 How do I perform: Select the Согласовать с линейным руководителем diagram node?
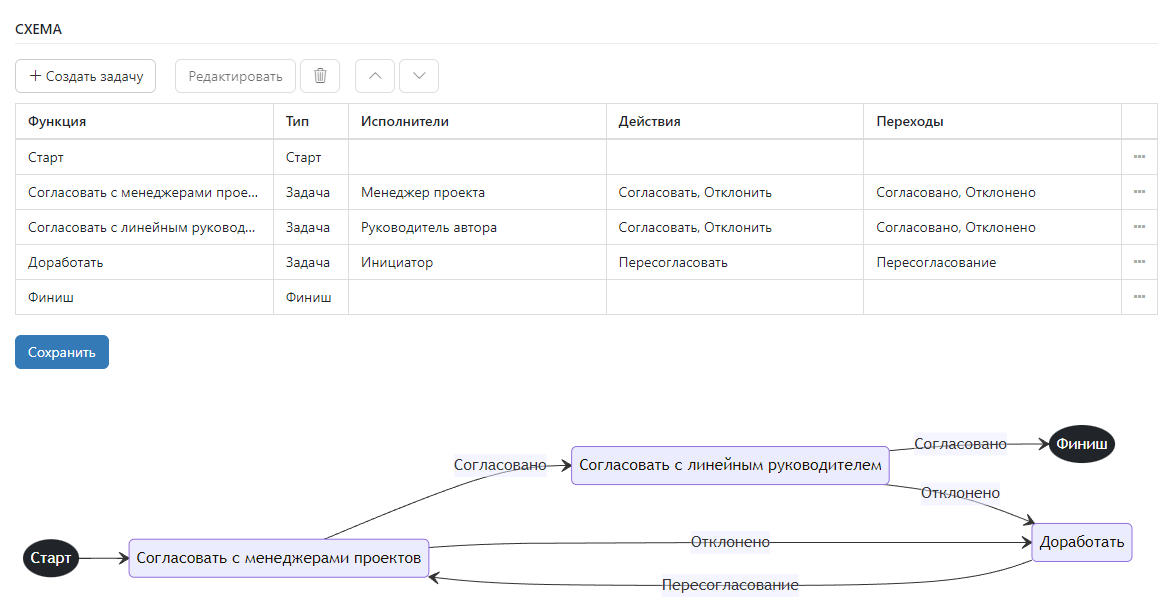[x=730, y=465]
